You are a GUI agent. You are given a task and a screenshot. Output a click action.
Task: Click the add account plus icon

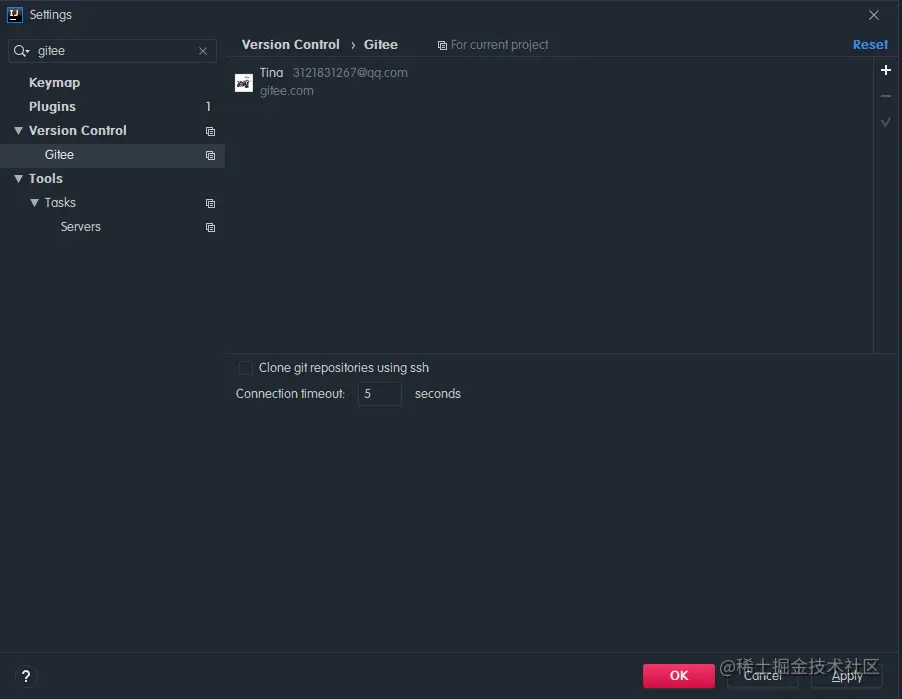[x=885, y=70]
